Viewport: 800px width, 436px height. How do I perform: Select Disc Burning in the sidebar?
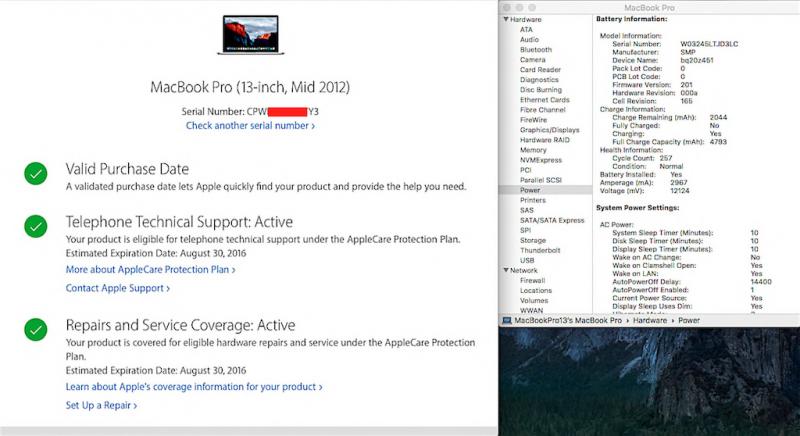(541, 90)
